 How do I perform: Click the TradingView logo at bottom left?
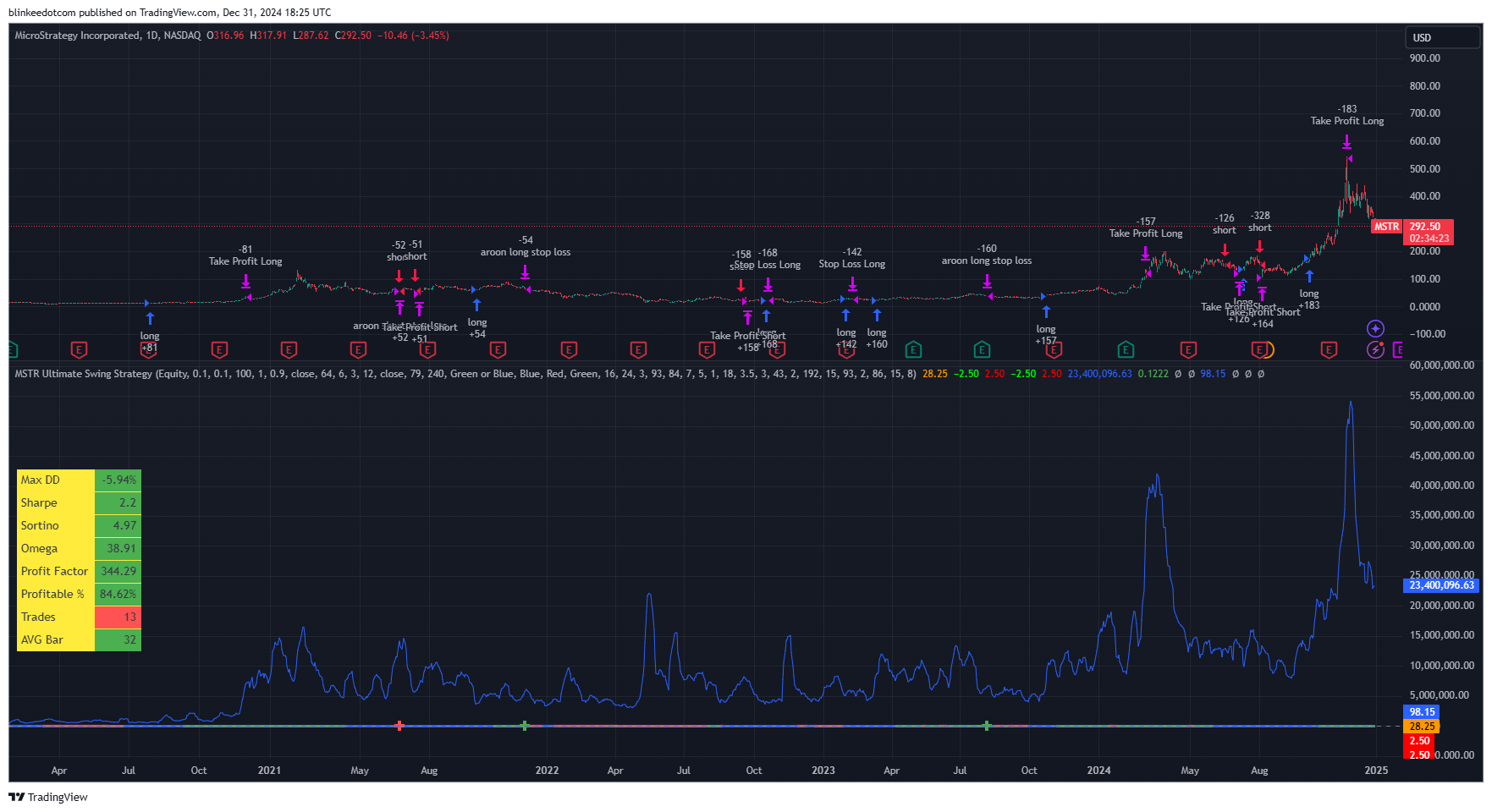pos(17,797)
